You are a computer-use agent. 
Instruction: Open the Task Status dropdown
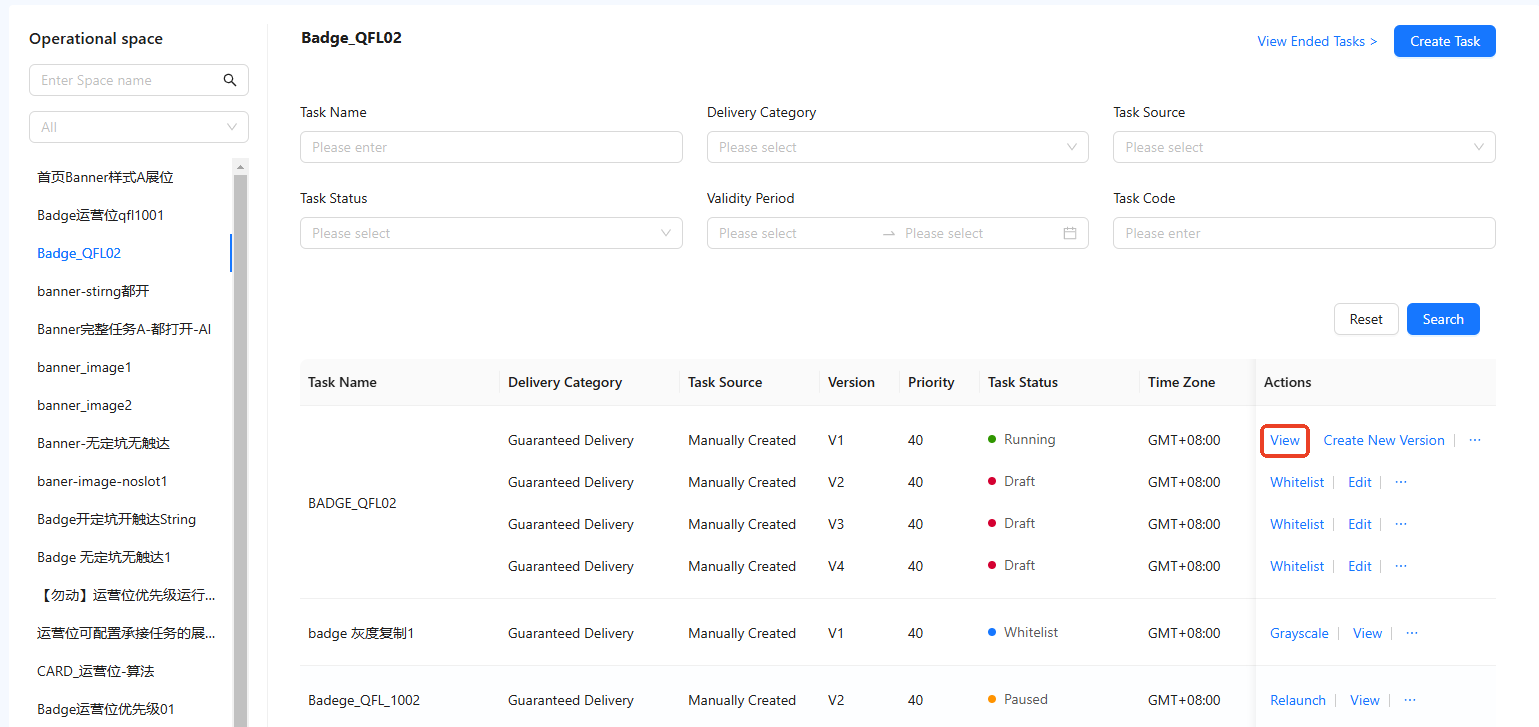coord(491,233)
